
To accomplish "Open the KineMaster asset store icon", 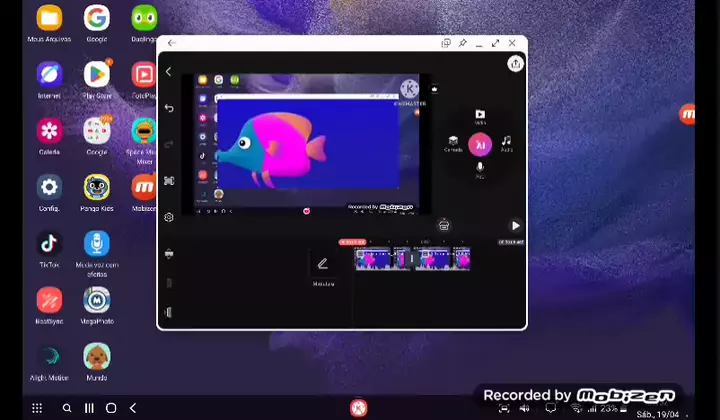I will [444, 225].
